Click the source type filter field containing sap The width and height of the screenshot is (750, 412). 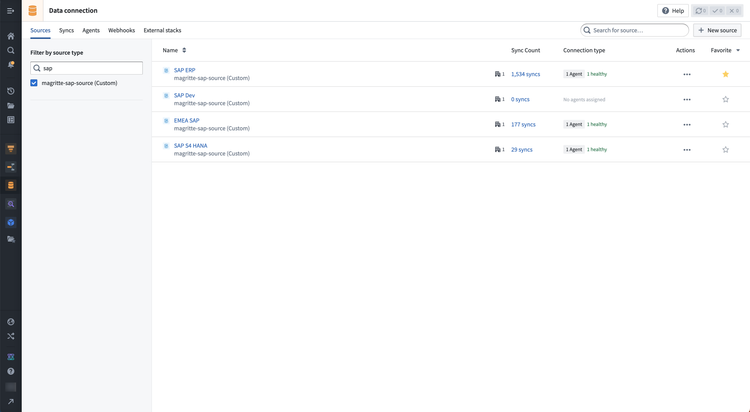86,68
